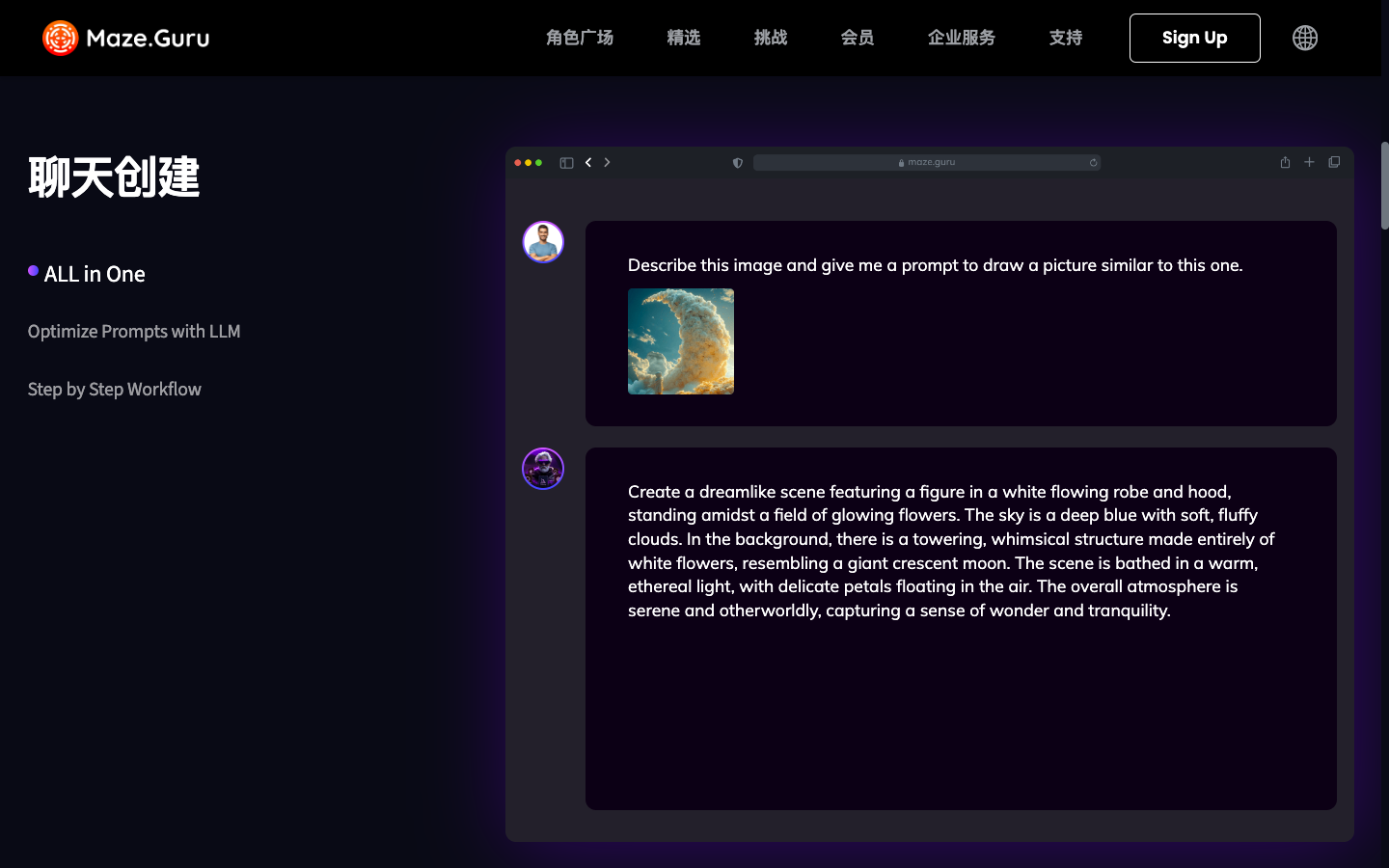Image resolution: width=1389 pixels, height=868 pixels.
Task: Show the Step by Step Workflow tab
Action: [115, 390]
